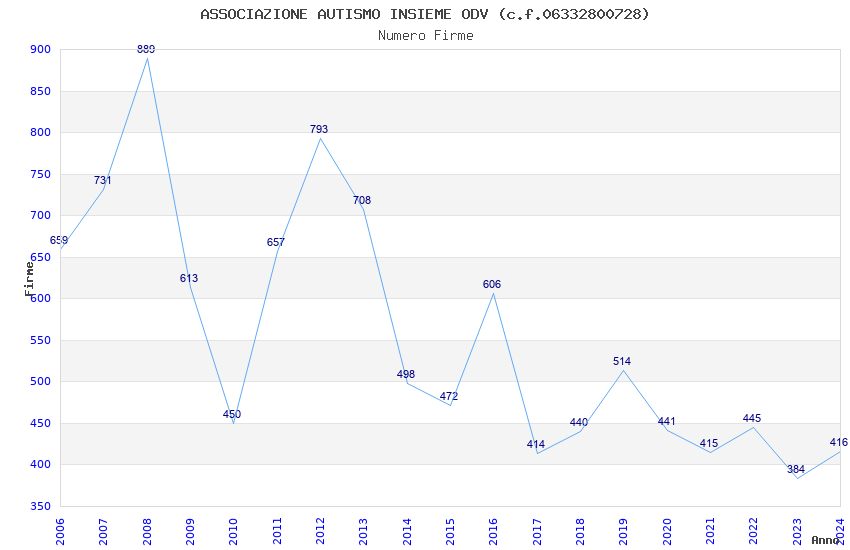The height and width of the screenshot is (550, 850).
Task: Select the 498 data label
Action: tap(406, 374)
